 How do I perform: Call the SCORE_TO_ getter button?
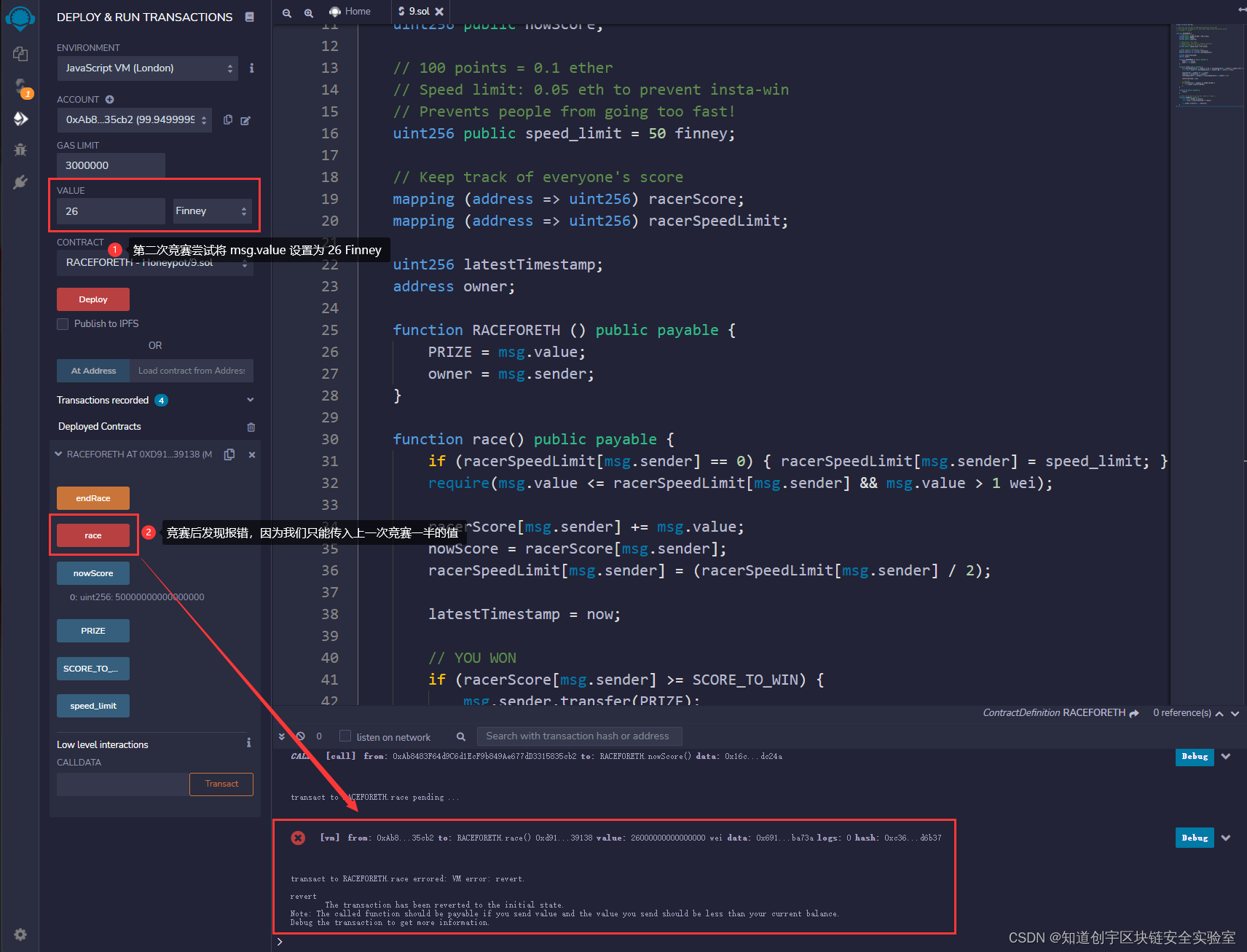point(93,669)
